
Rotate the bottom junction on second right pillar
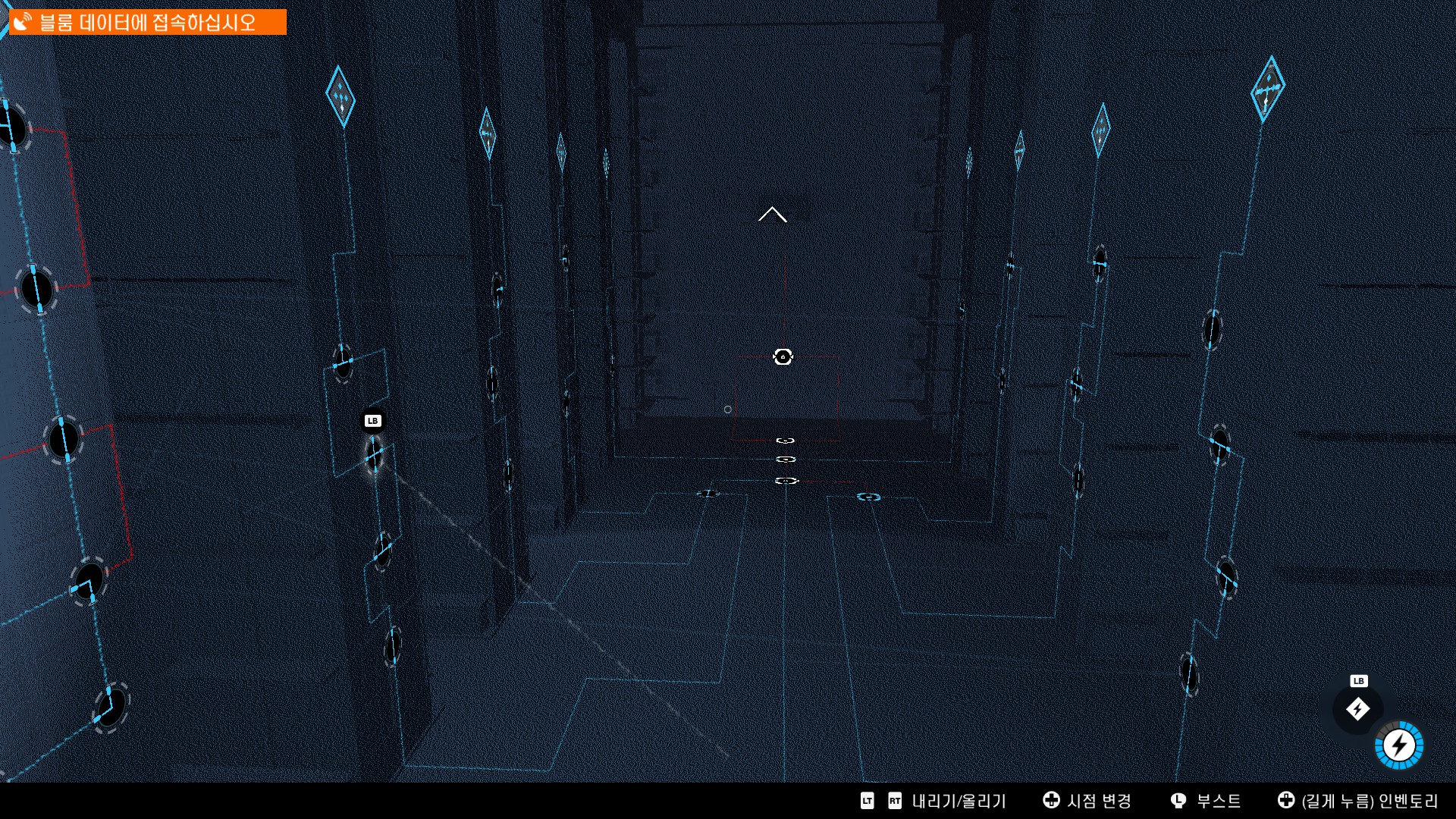pos(1078,480)
